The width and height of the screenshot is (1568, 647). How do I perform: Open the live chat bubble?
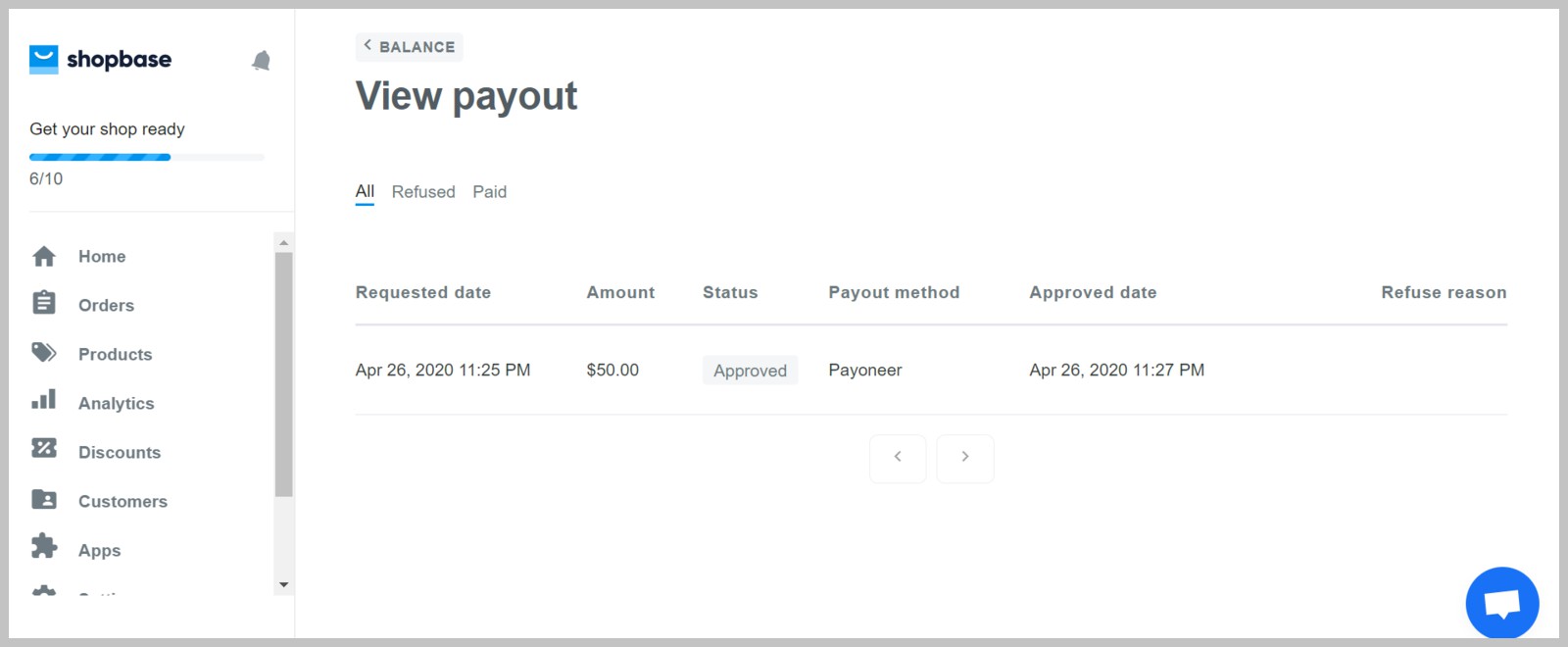(x=1501, y=602)
